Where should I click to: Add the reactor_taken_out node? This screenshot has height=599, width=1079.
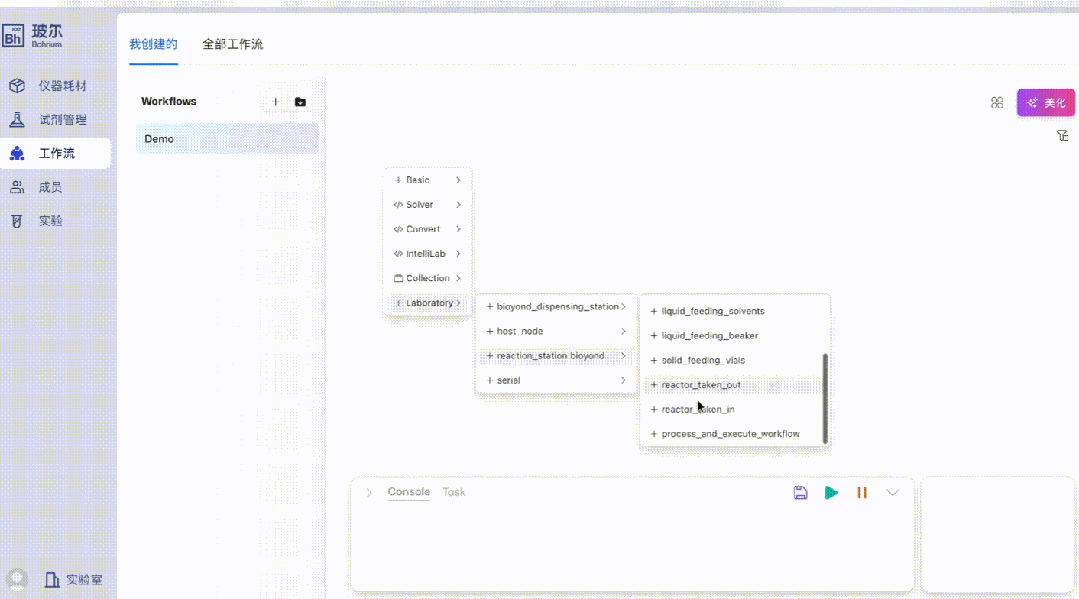pyautogui.click(x=700, y=385)
